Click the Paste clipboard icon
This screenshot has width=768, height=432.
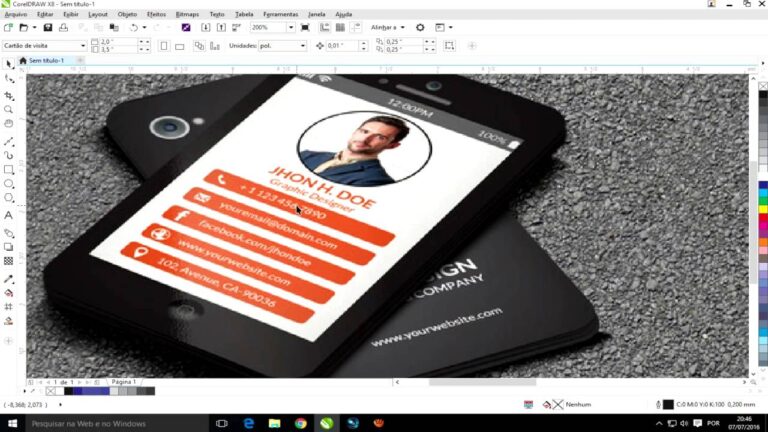tap(114, 27)
